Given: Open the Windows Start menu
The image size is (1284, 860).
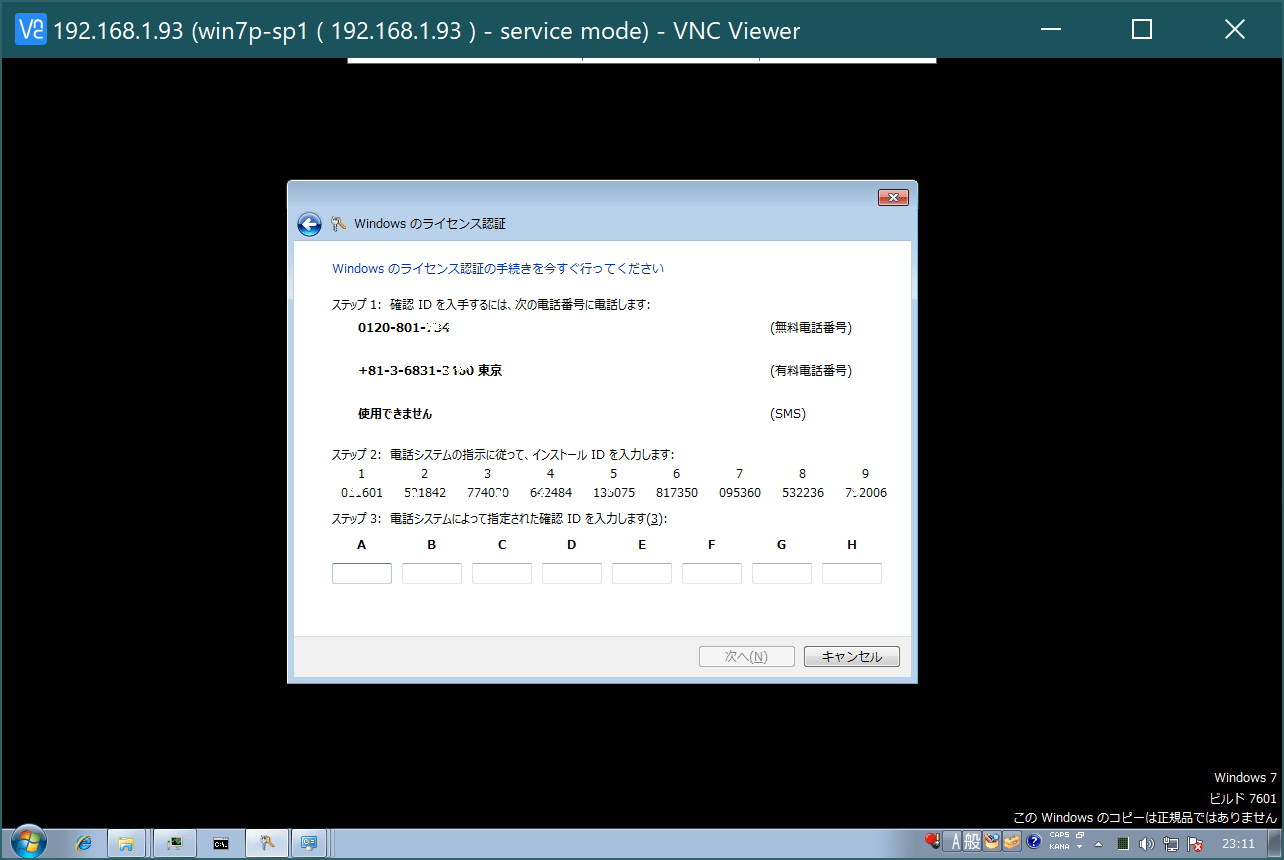Looking at the screenshot, I should pyautogui.click(x=27, y=843).
